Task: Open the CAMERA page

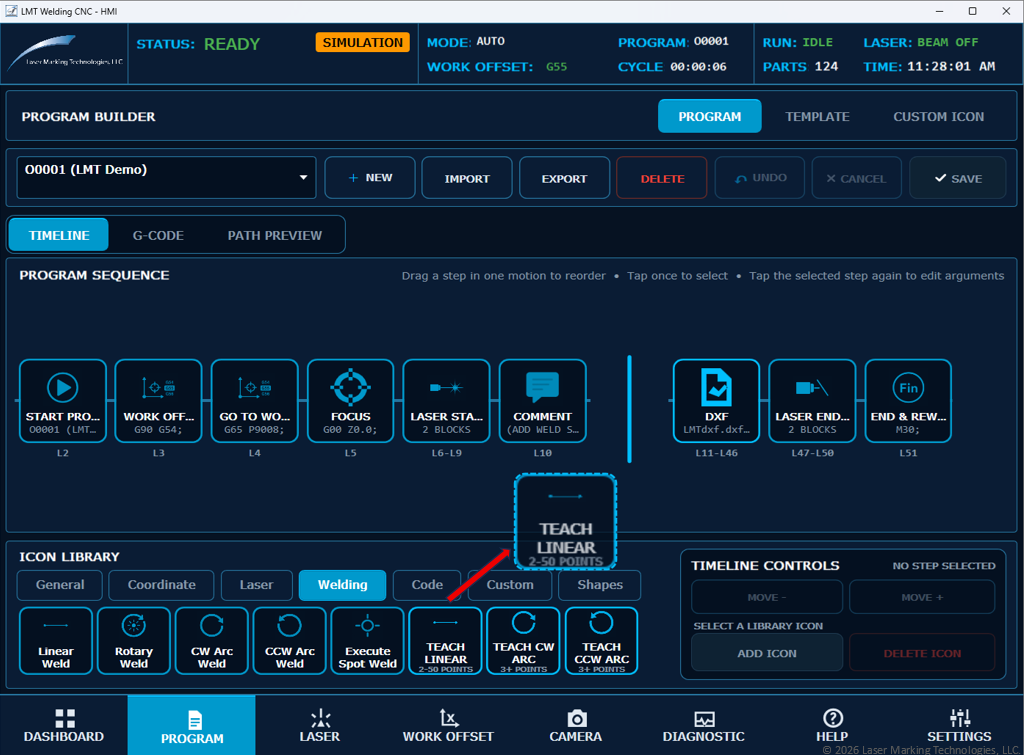Action: (x=575, y=726)
